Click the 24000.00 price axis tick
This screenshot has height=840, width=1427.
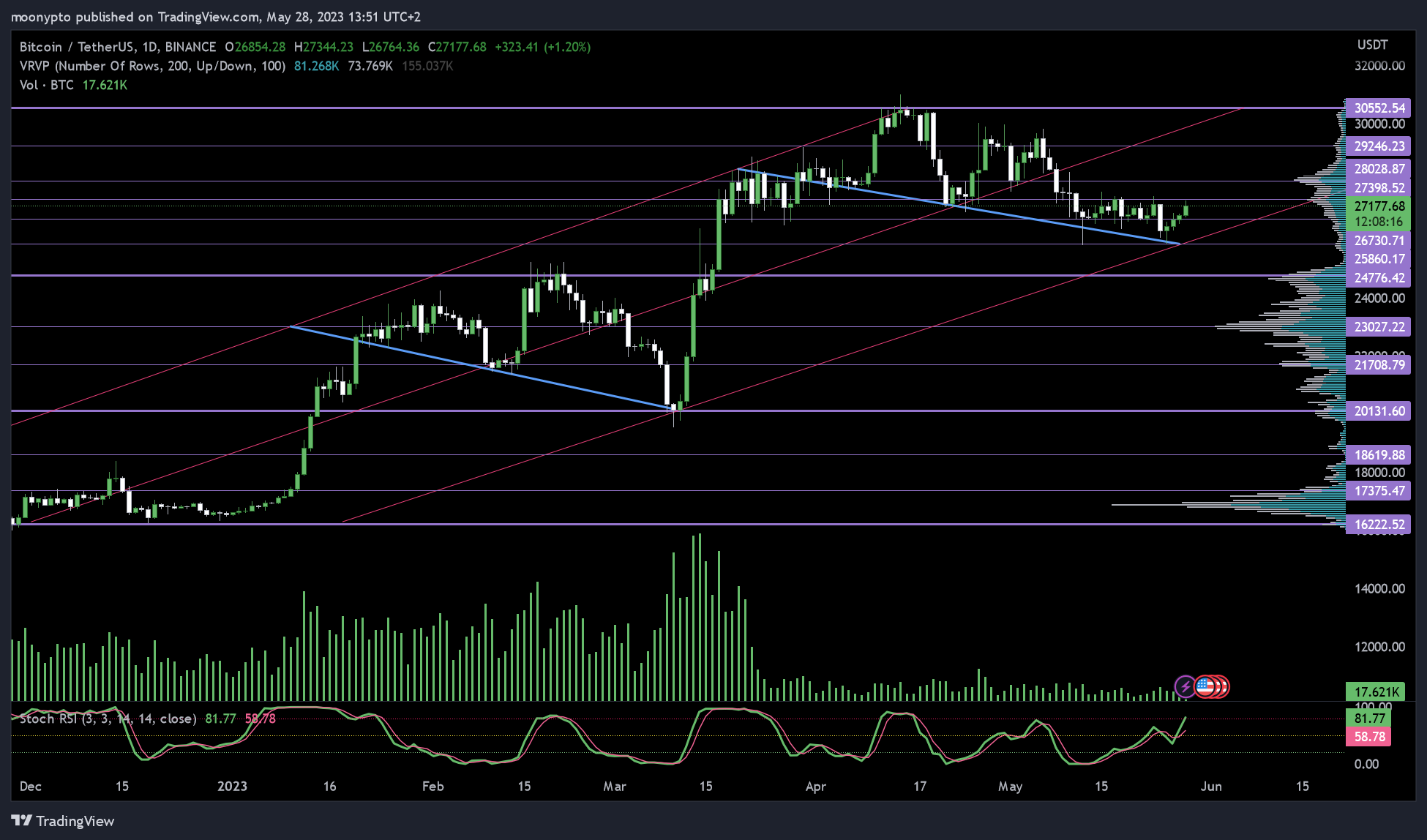pyautogui.click(x=1379, y=298)
